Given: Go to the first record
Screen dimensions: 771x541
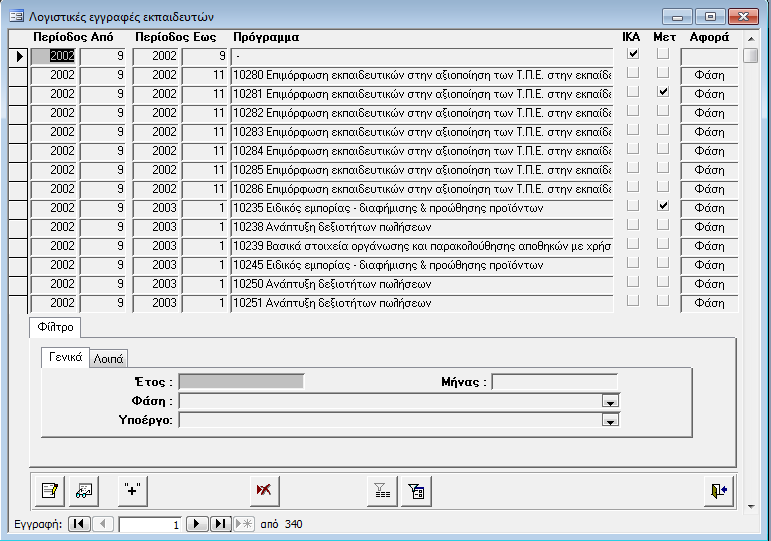Looking at the screenshot, I should tap(79, 524).
